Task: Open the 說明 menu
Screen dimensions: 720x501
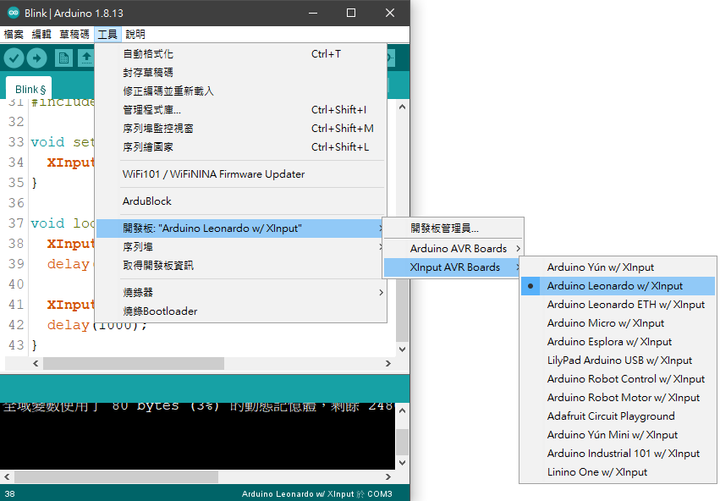Action: 135,34
